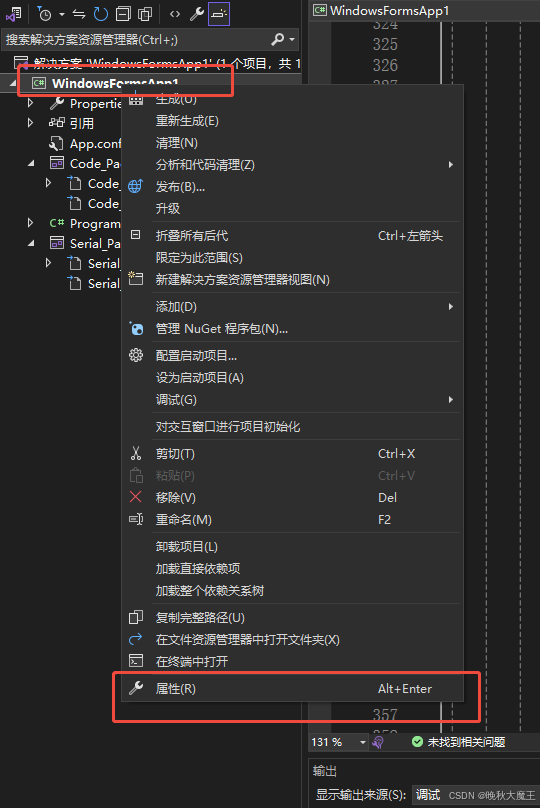Click the scissors cut icon
Viewport: 540px width, 808px height.
136,453
